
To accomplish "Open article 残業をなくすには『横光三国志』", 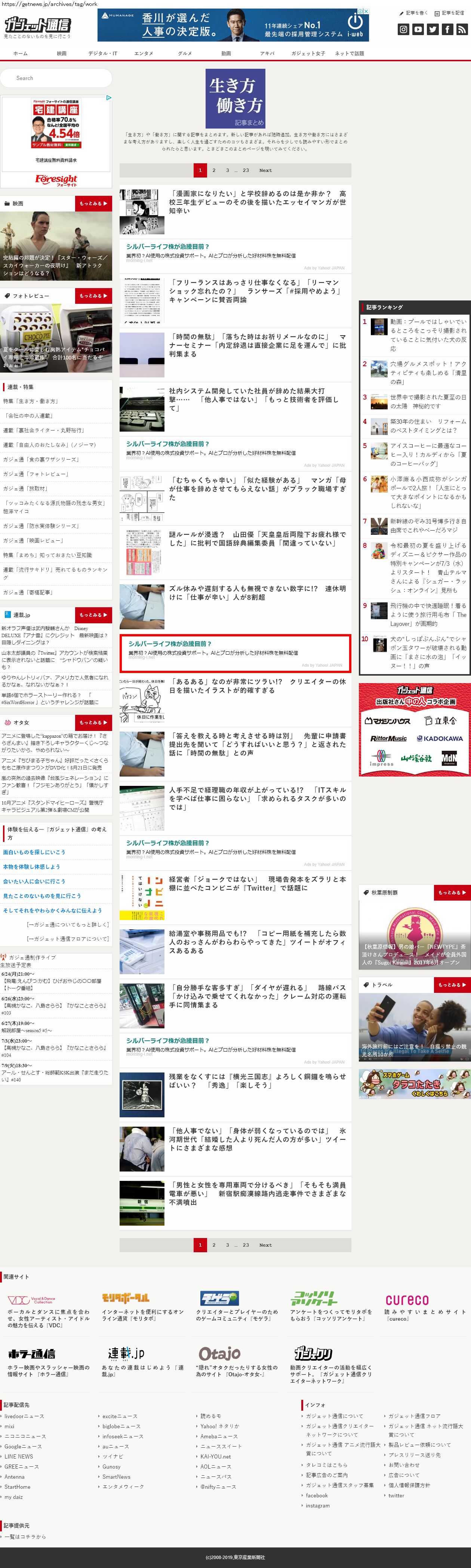I will [x=258, y=1081].
